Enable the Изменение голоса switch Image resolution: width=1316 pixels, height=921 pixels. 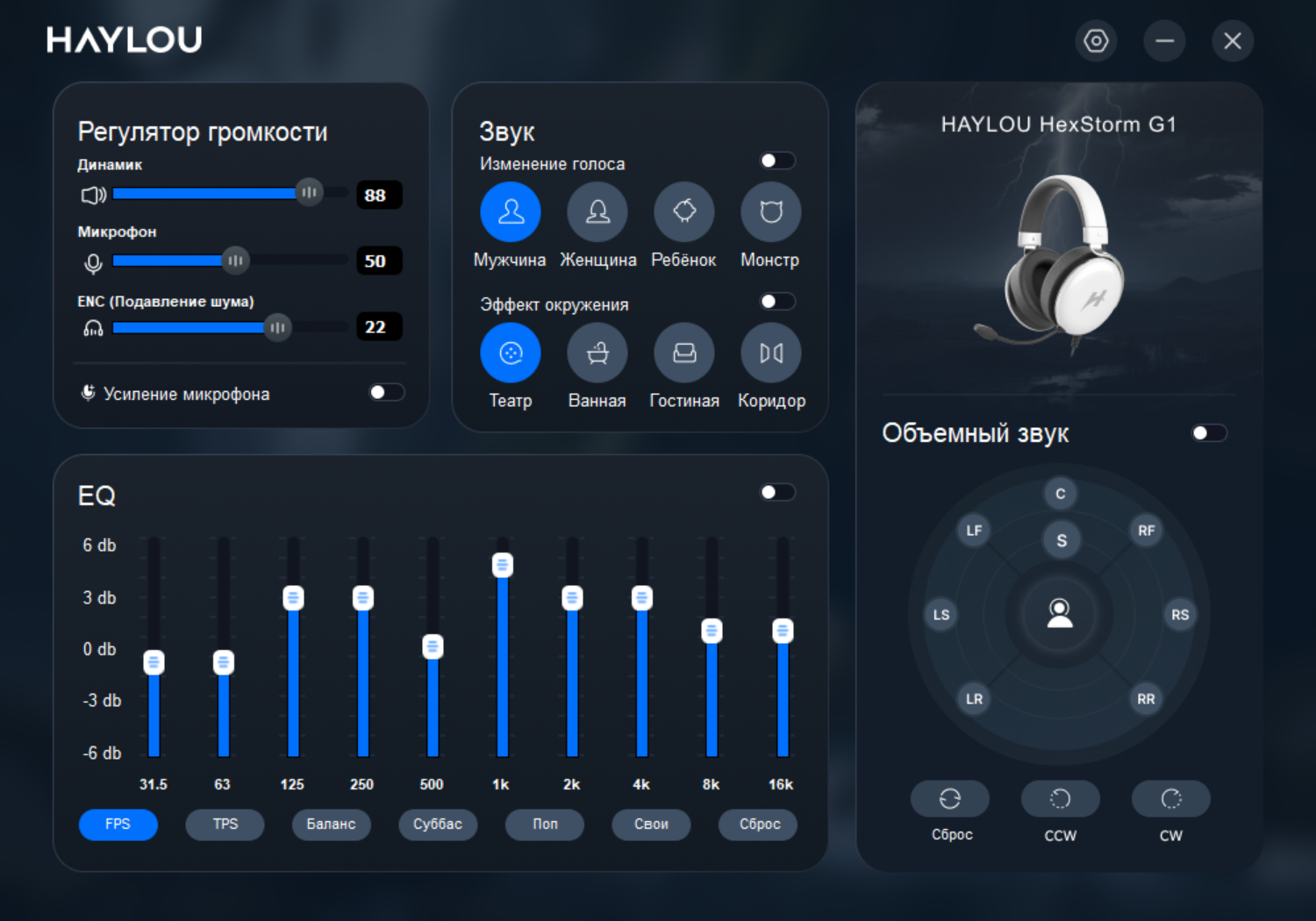click(778, 161)
